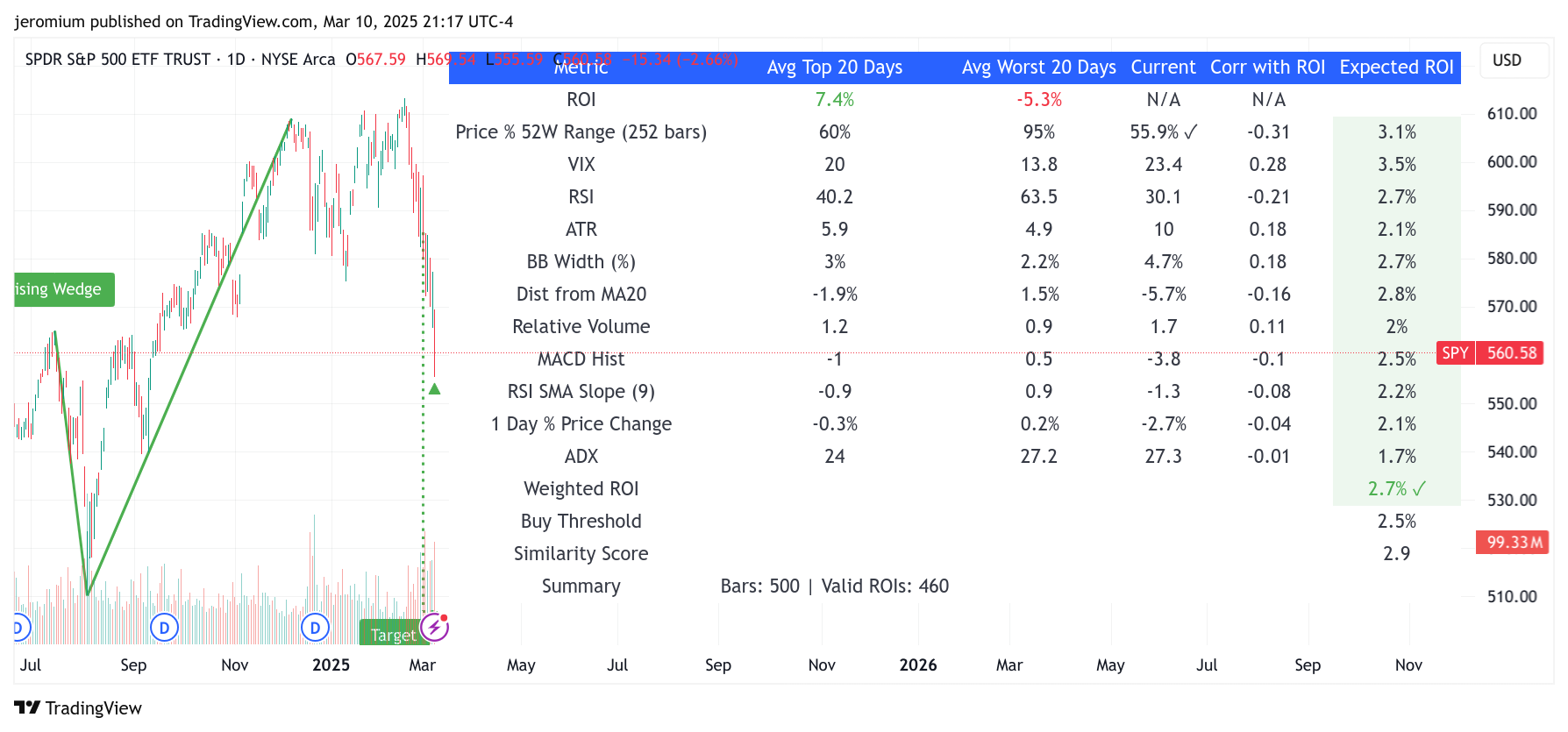The image size is (1568, 732).
Task: Click the 560.58 last price label
Action: [1511, 352]
